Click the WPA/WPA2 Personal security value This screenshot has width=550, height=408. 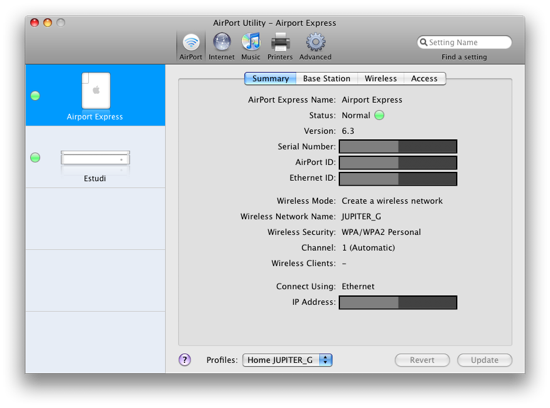pos(381,232)
